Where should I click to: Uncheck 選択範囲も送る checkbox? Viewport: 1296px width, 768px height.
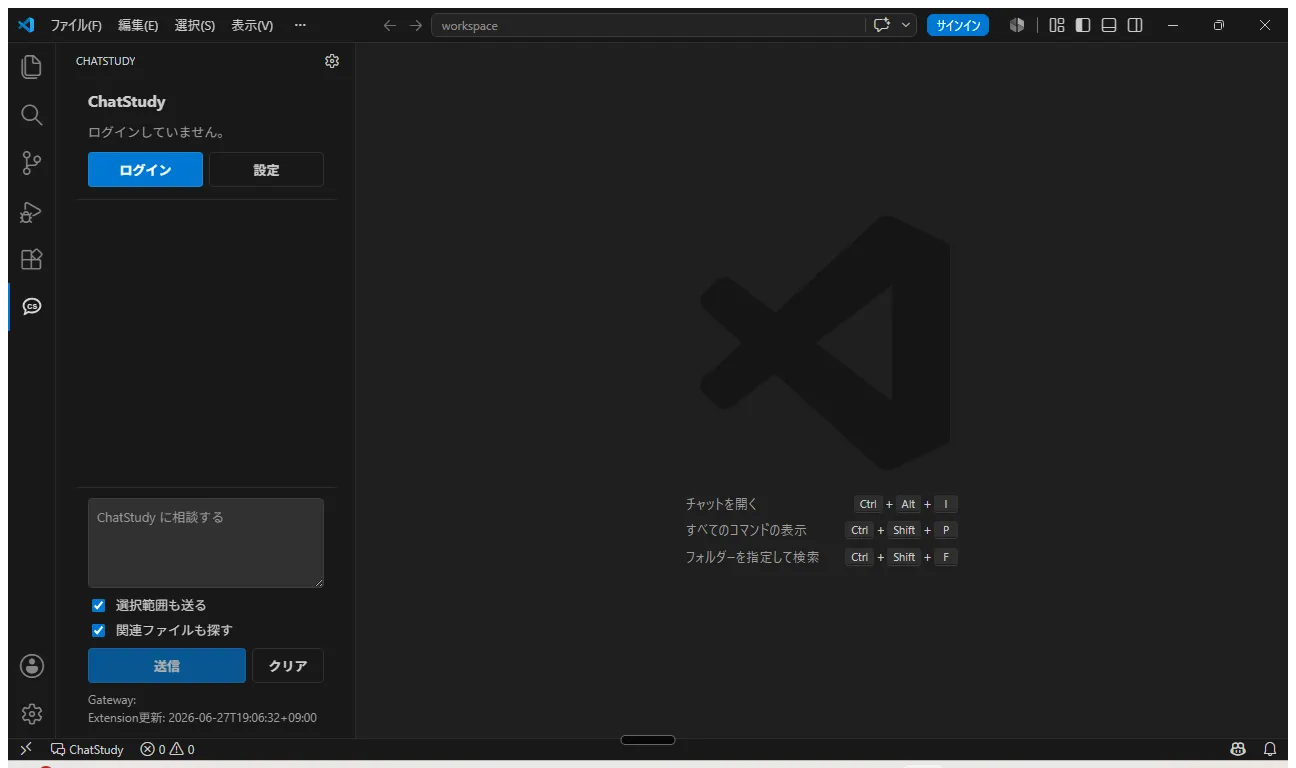pos(98,605)
